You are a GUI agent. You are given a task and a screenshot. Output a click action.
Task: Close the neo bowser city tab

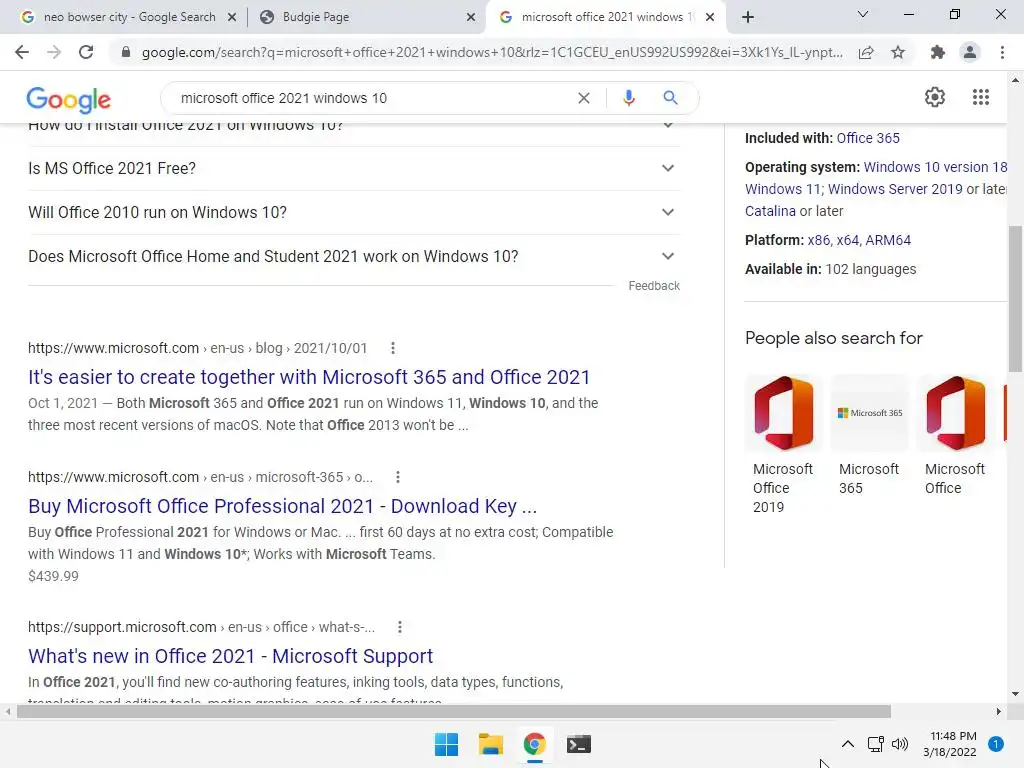tap(232, 17)
